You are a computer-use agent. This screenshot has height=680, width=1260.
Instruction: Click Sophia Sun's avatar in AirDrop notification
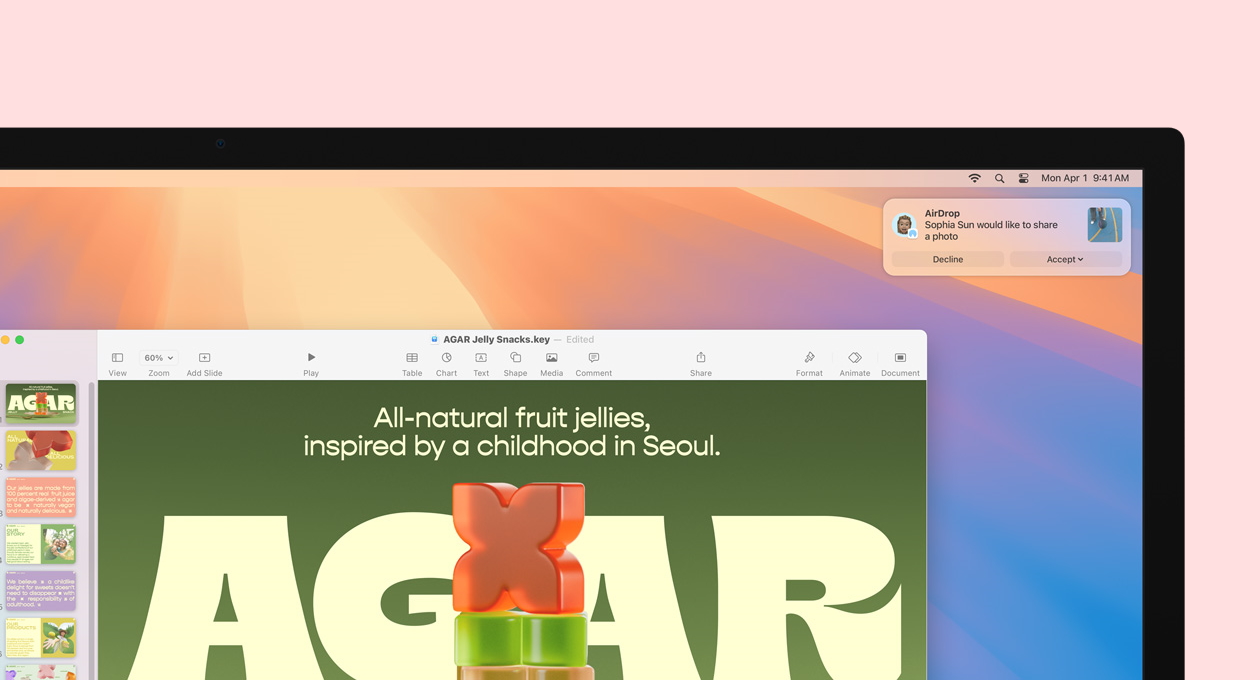coord(904,225)
